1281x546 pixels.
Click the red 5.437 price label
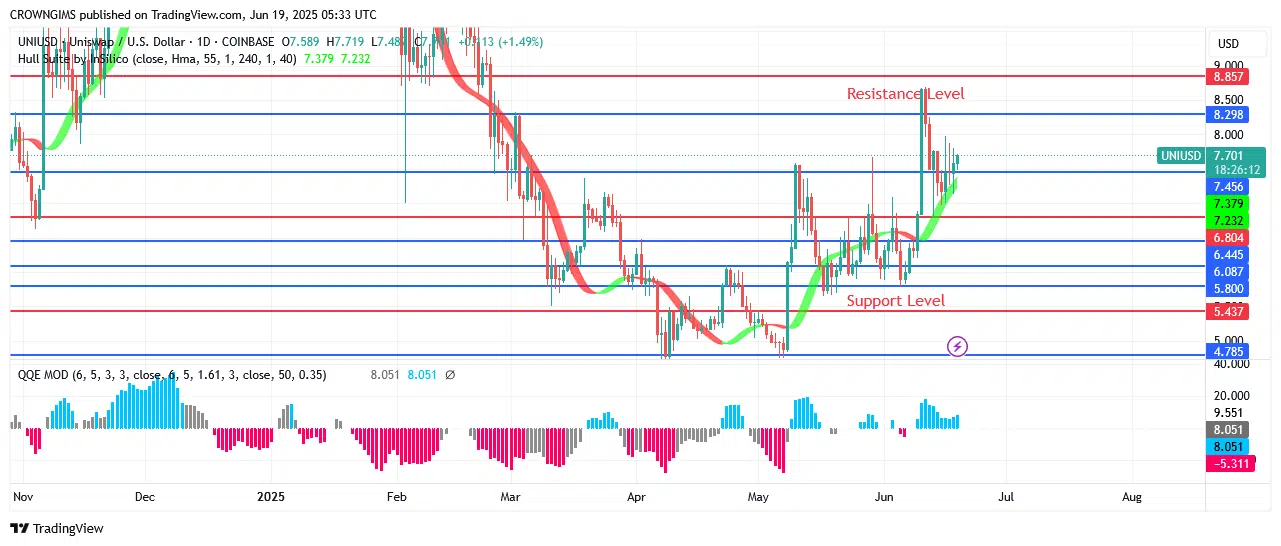pyautogui.click(x=1228, y=312)
